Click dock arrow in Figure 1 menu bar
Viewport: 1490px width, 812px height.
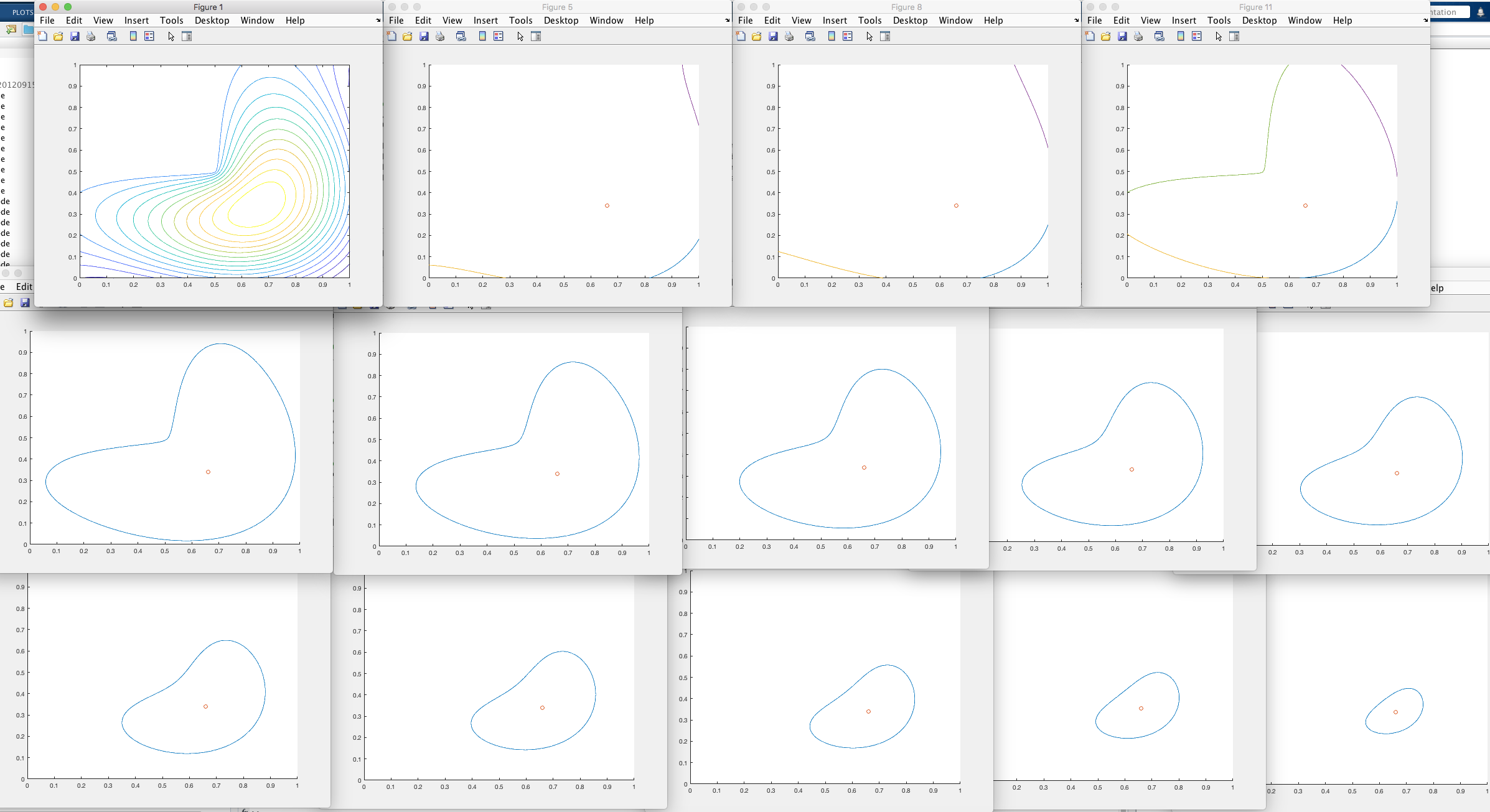tap(378, 21)
